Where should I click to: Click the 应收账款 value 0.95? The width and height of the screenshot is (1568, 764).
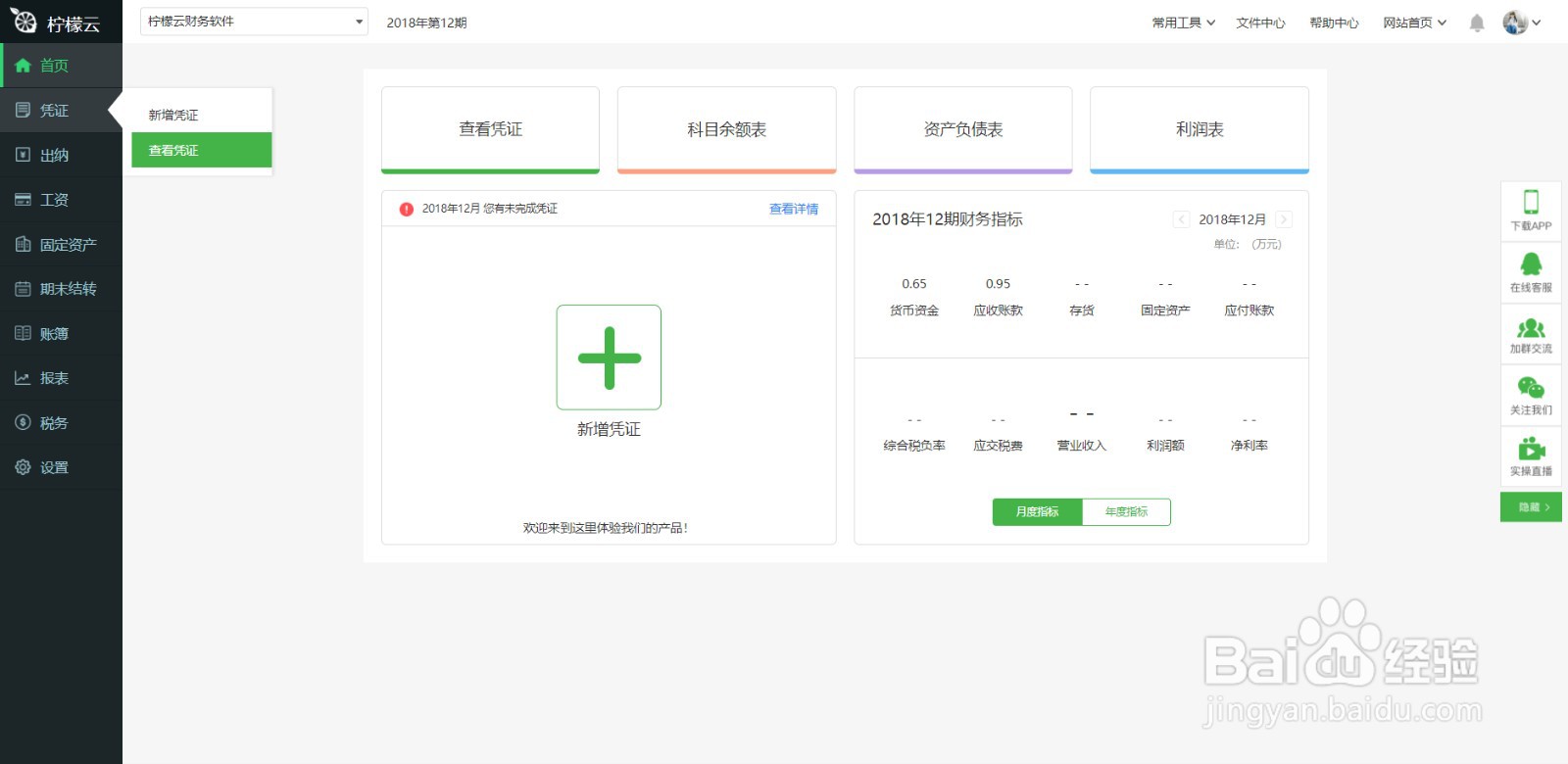click(998, 284)
